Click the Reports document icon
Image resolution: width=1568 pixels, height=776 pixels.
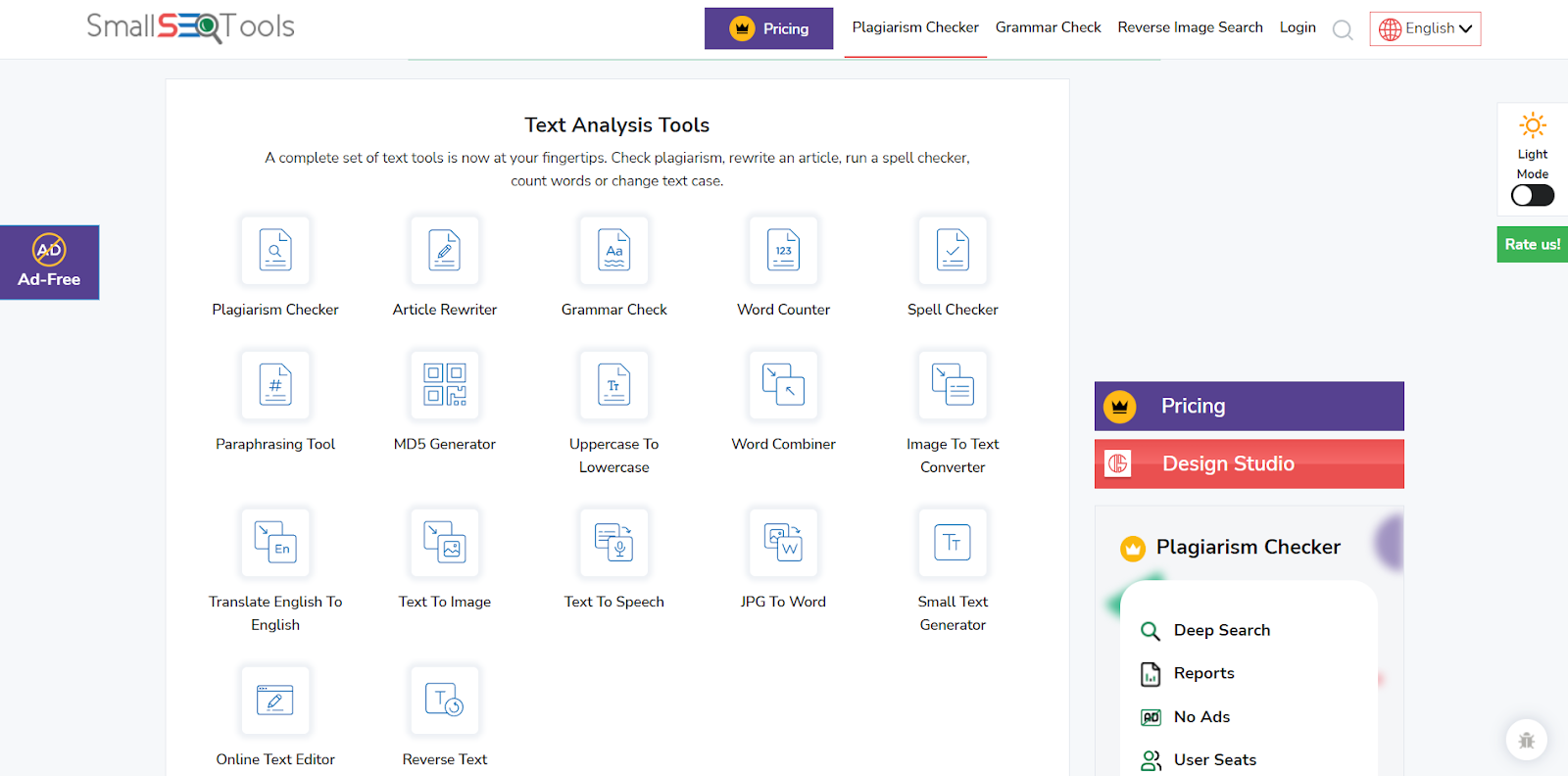point(1151,674)
